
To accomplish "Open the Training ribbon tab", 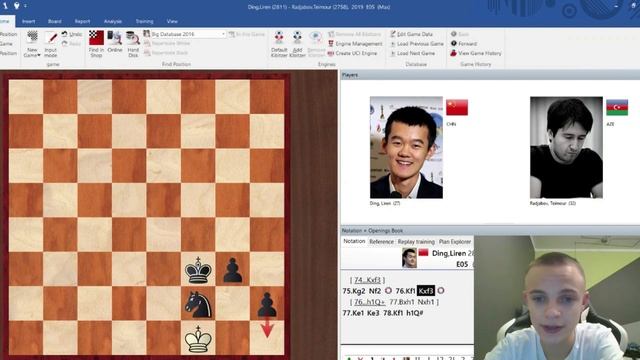I will click(x=144, y=21).
